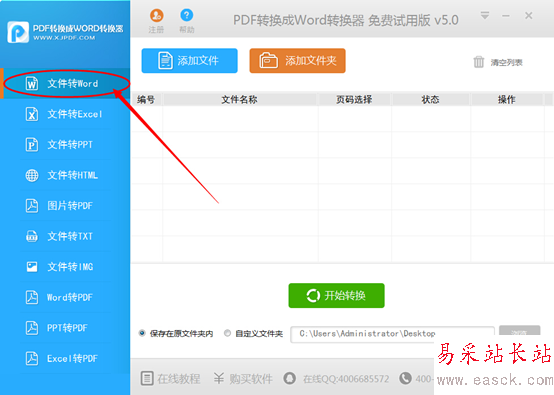Click the 注册 register icon
The width and height of the screenshot is (554, 395).
coord(156,16)
